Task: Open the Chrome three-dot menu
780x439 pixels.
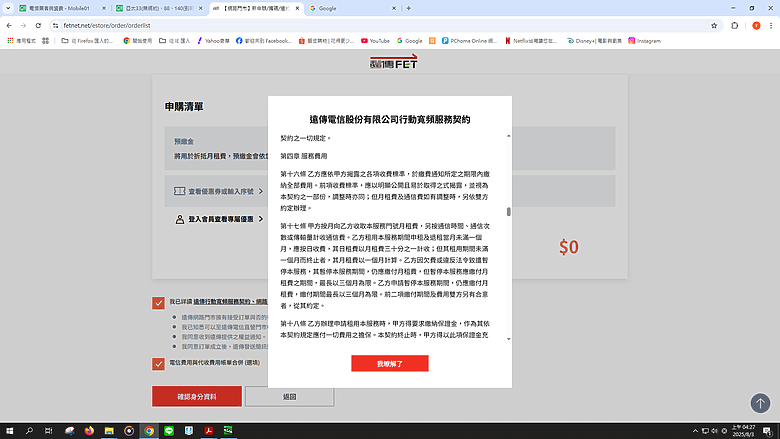Action: point(771,25)
